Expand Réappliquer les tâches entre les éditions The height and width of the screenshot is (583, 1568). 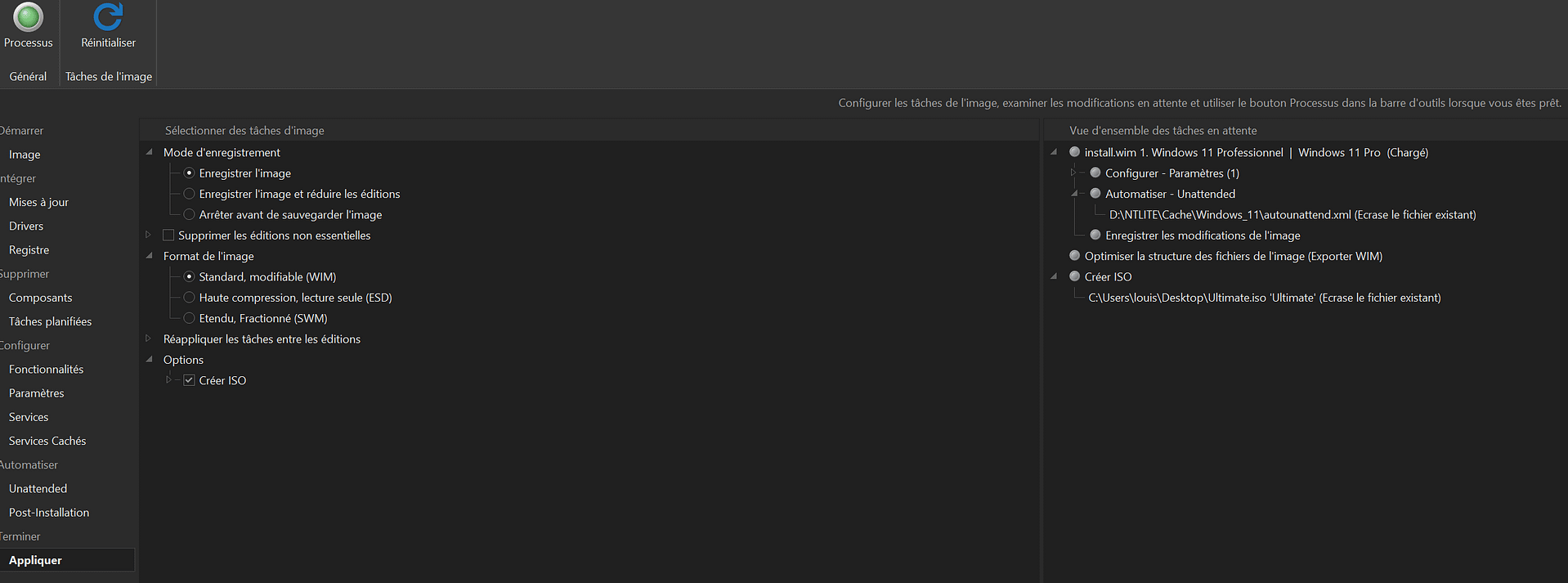148,339
